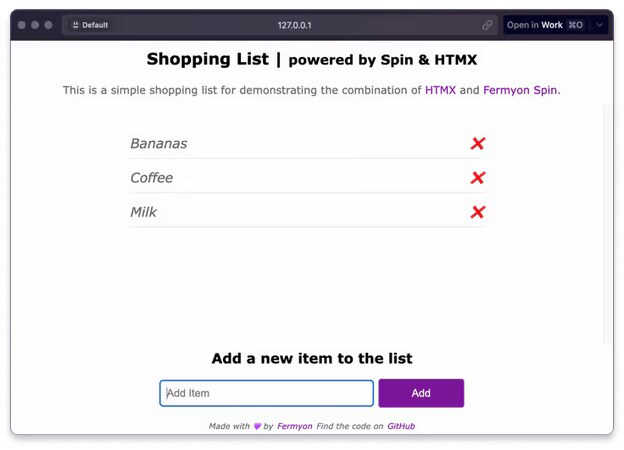Copy page link via chain icon
The height and width of the screenshot is (450, 624).
(488, 25)
